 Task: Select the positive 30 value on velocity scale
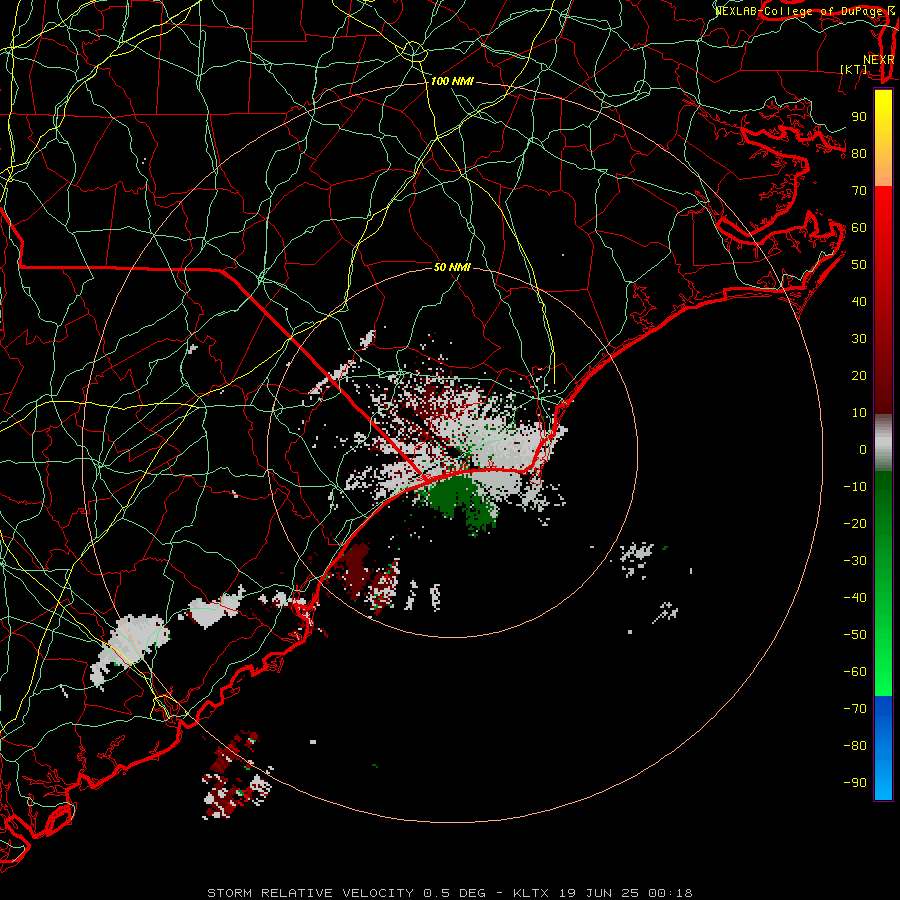859,339
